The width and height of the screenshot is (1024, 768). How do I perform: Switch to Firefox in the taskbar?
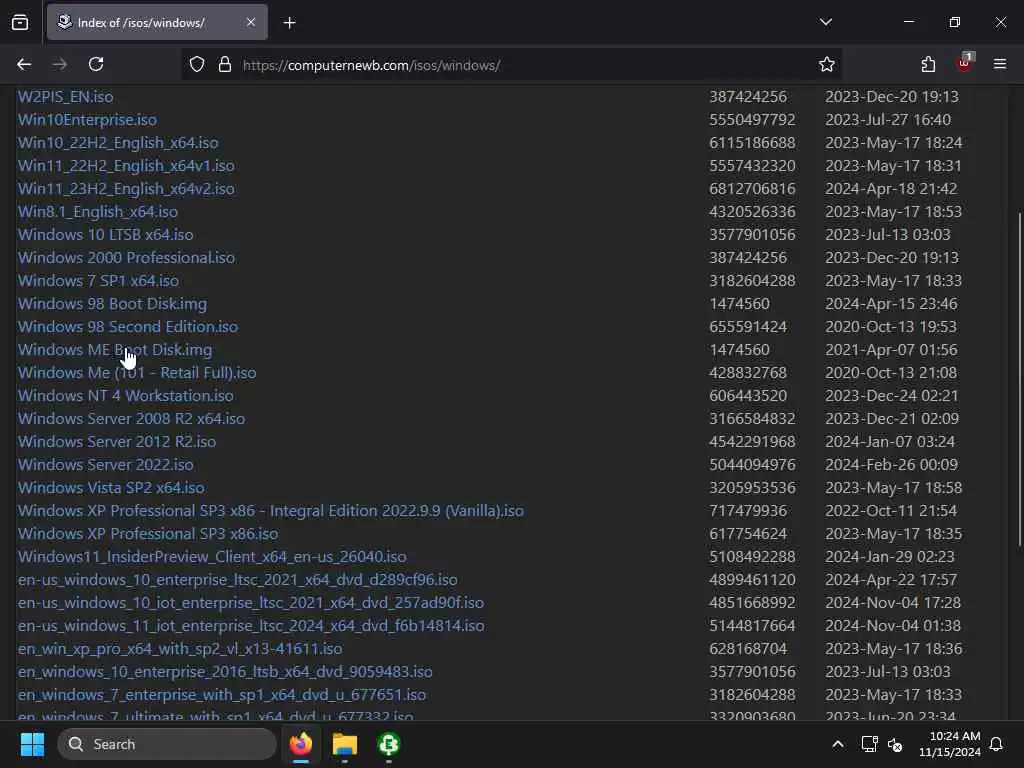301,744
